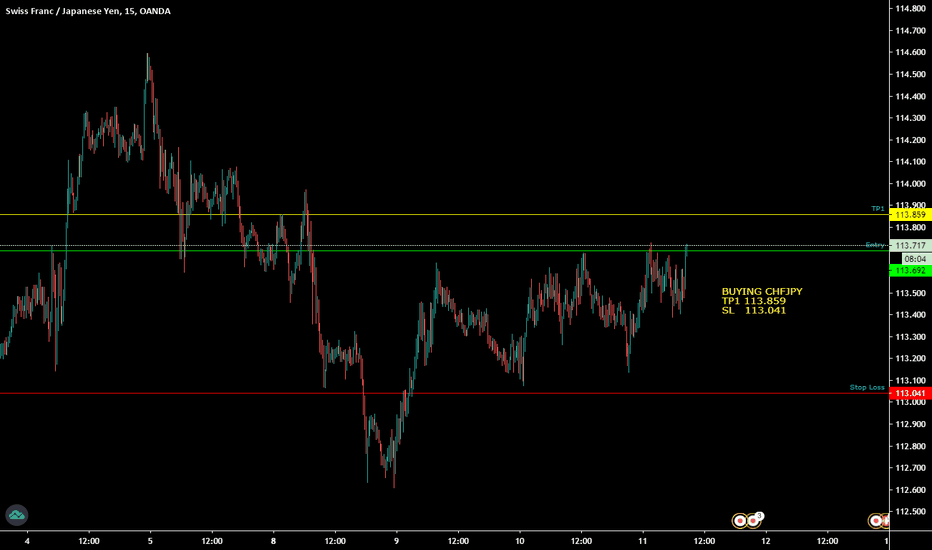The width and height of the screenshot is (932, 550).
Task: Click date label '4' on the time axis
Action: pos(27,541)
